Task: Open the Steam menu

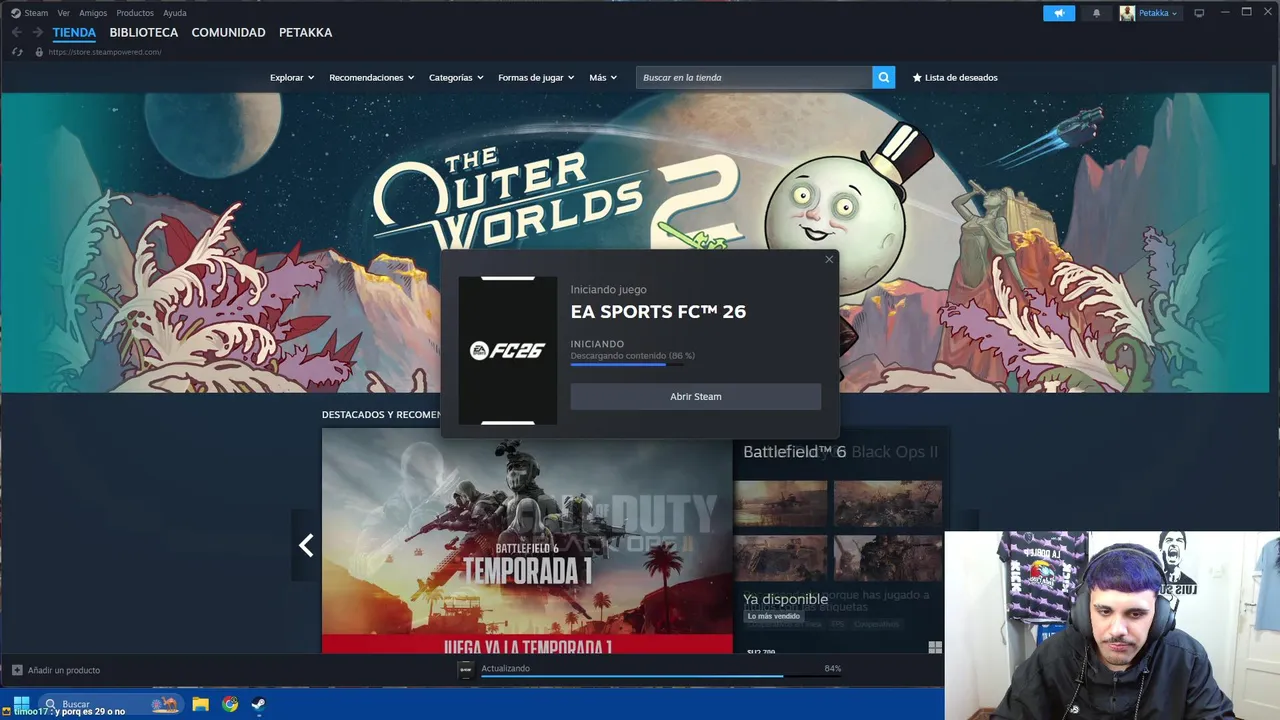Action: 36,13
